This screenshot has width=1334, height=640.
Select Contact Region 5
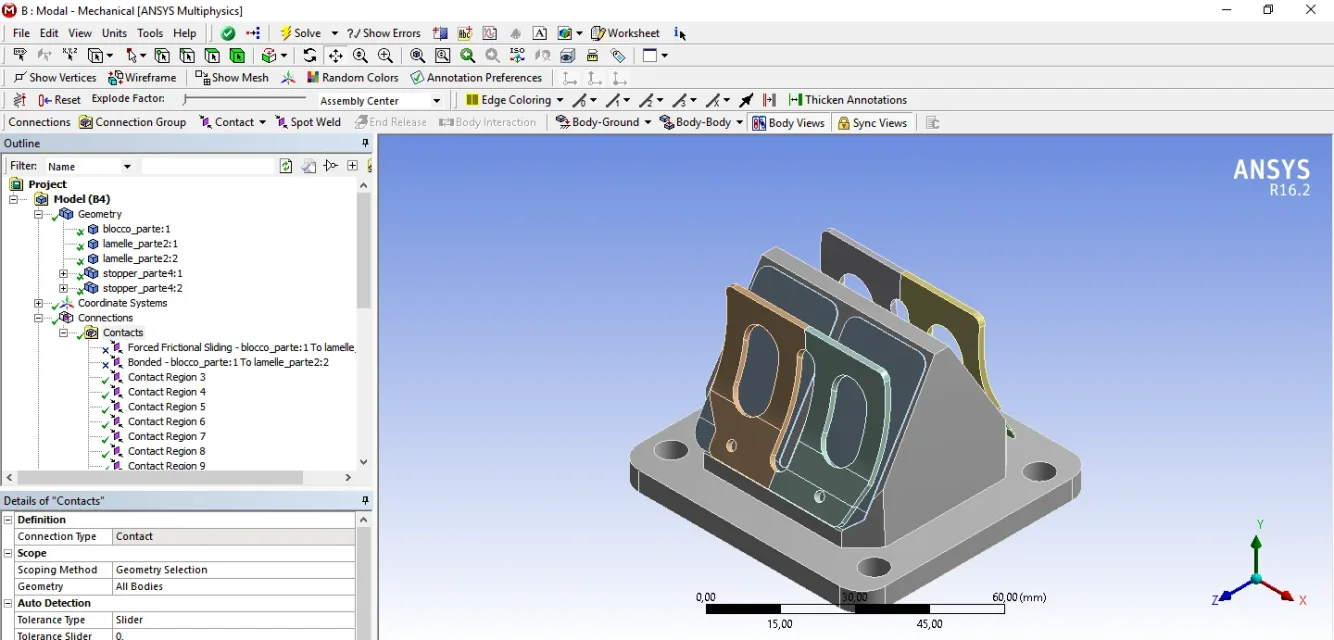(x=166, y=407)
